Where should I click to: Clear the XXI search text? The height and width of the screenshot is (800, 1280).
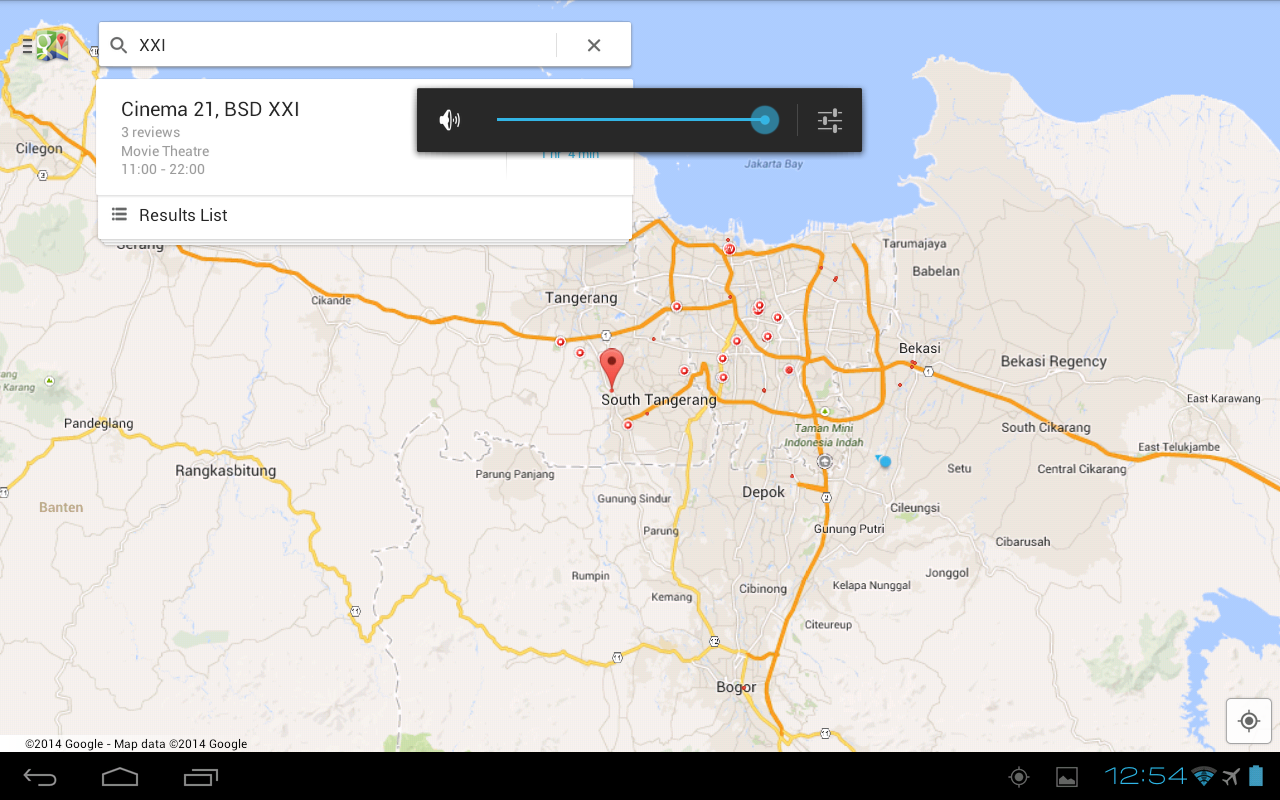click(594, 45)
